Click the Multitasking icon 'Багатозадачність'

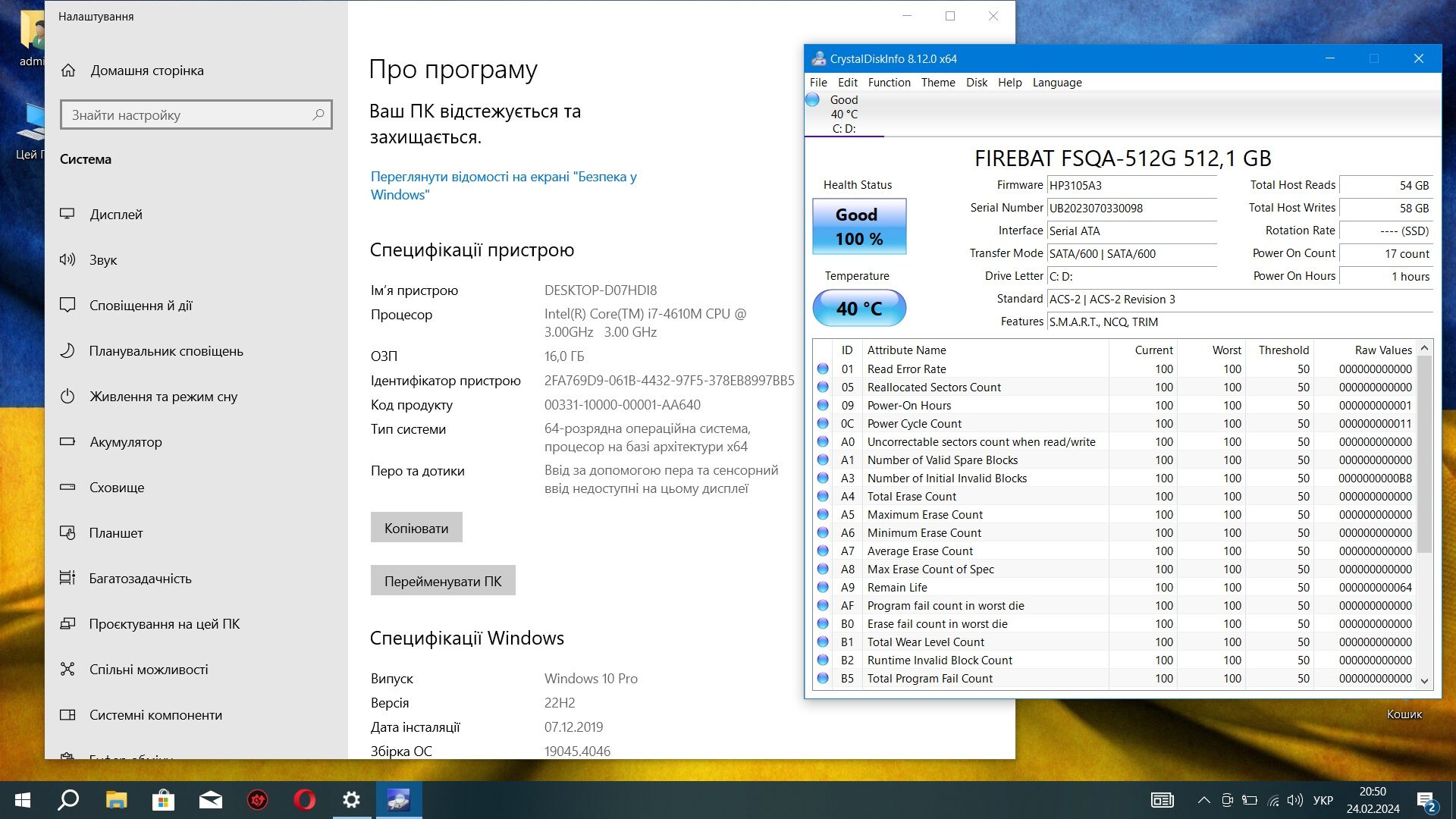pyautogui.click(x=67, y=578)
